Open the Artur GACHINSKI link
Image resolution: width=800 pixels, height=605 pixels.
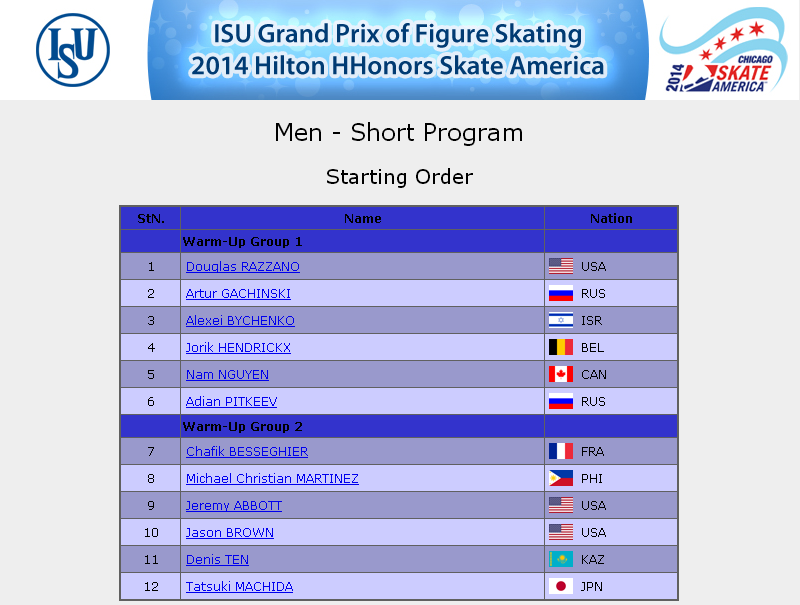pos(238,294)
